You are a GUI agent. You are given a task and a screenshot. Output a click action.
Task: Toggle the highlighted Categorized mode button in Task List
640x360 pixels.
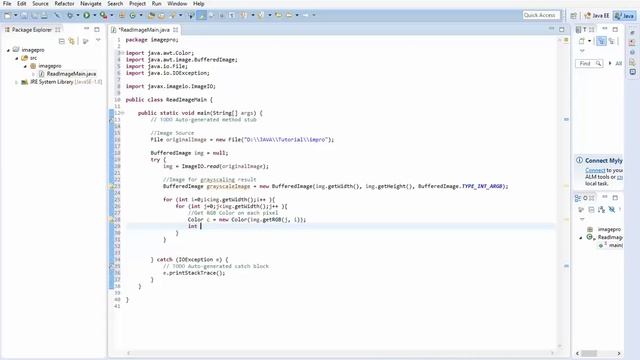[x=601, y=41]
